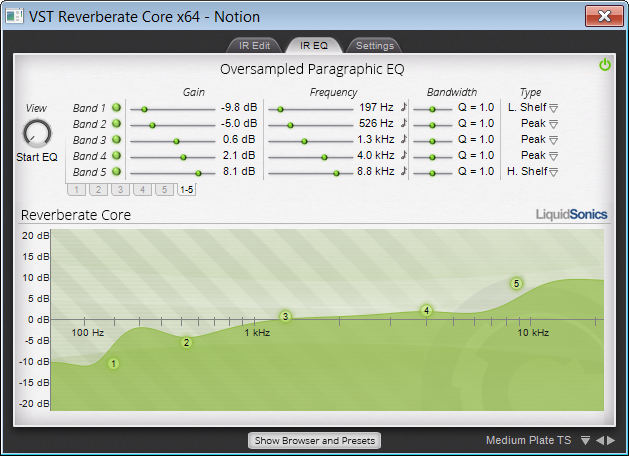Viewport: 629px width, 456px height.
Task: Click the Band 4 bandwidth slider handle
Action: point(432,157)
